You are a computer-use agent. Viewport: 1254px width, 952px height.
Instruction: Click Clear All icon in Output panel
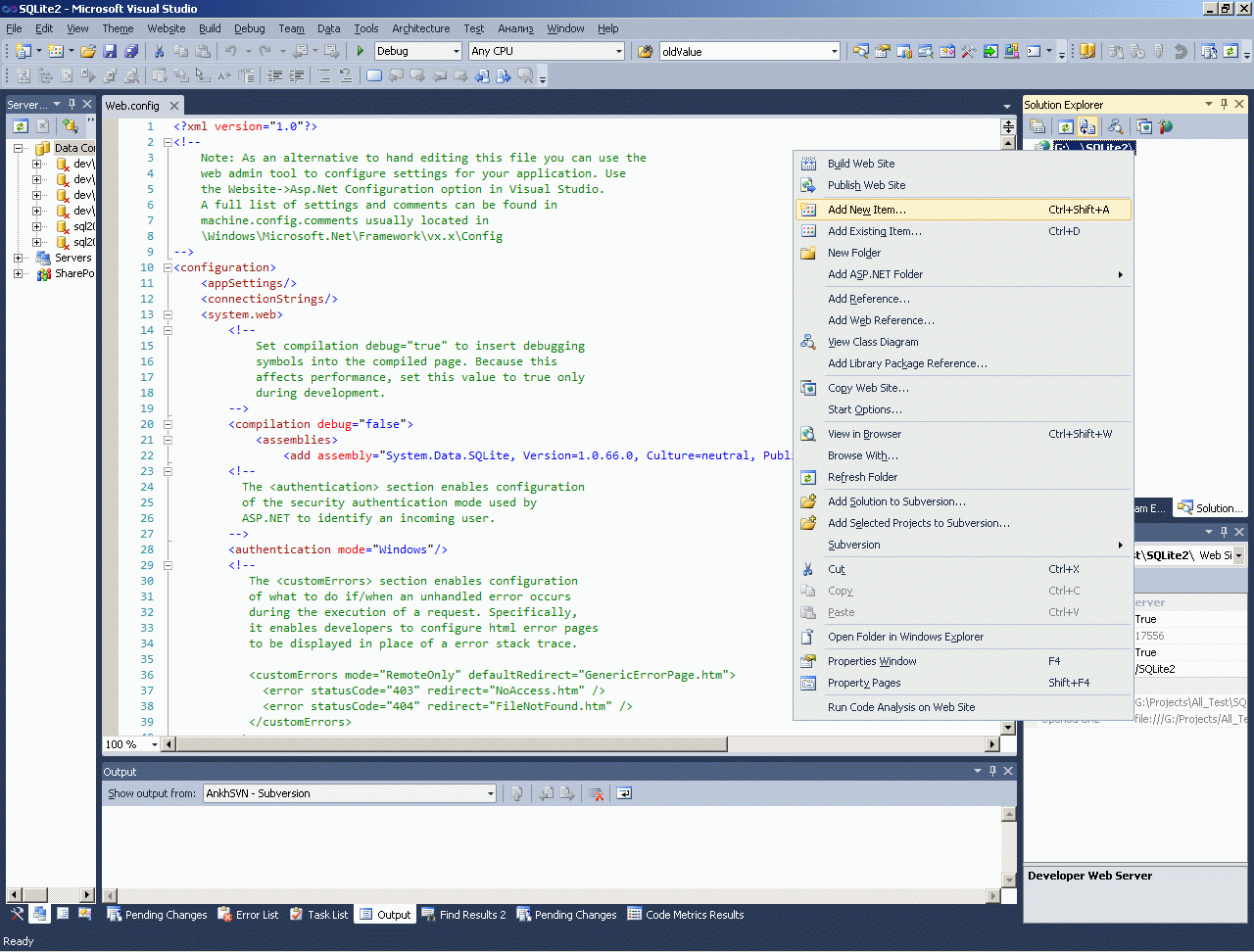click(597, 793)
